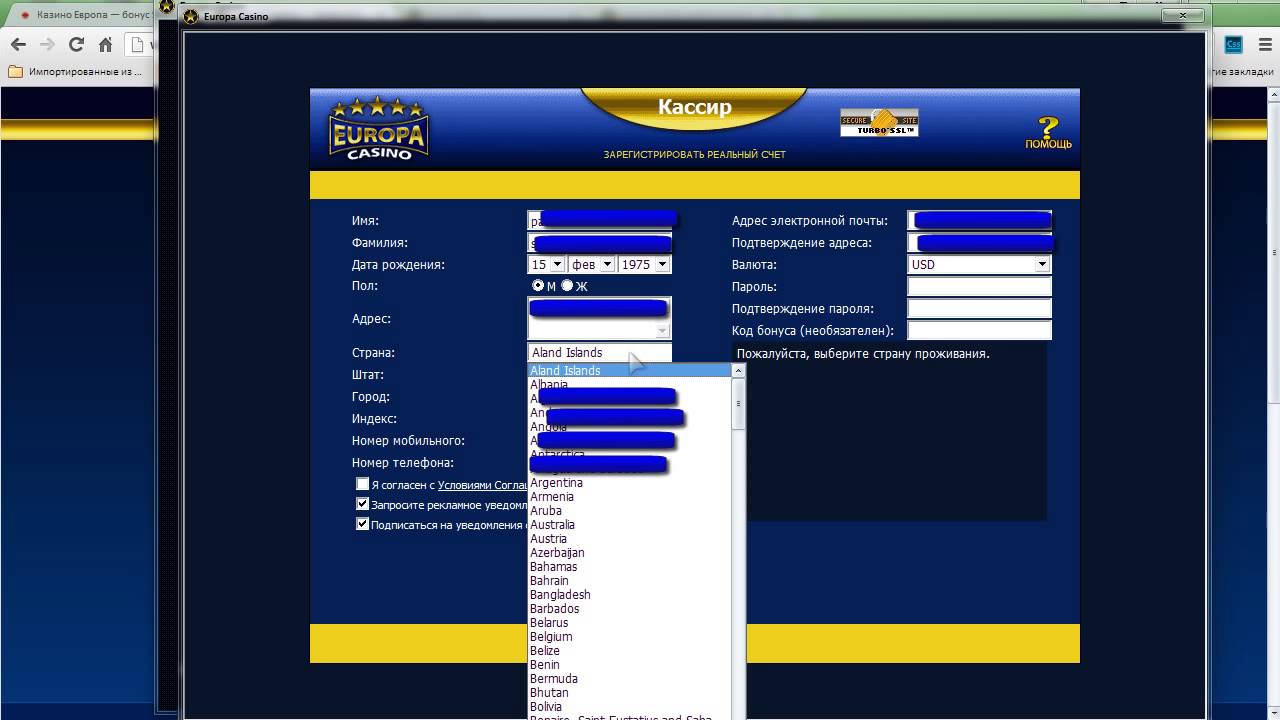Click the Кассир header button

click(695, 108)
